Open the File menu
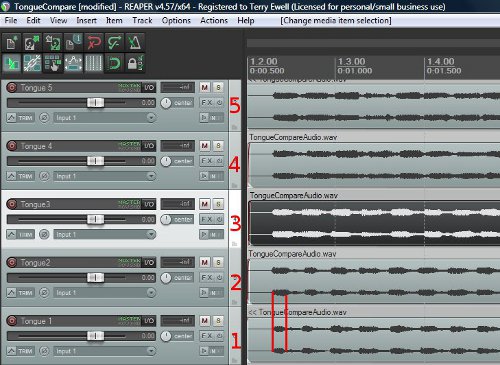This screenshot has height=365, width=500. point(11,21)
